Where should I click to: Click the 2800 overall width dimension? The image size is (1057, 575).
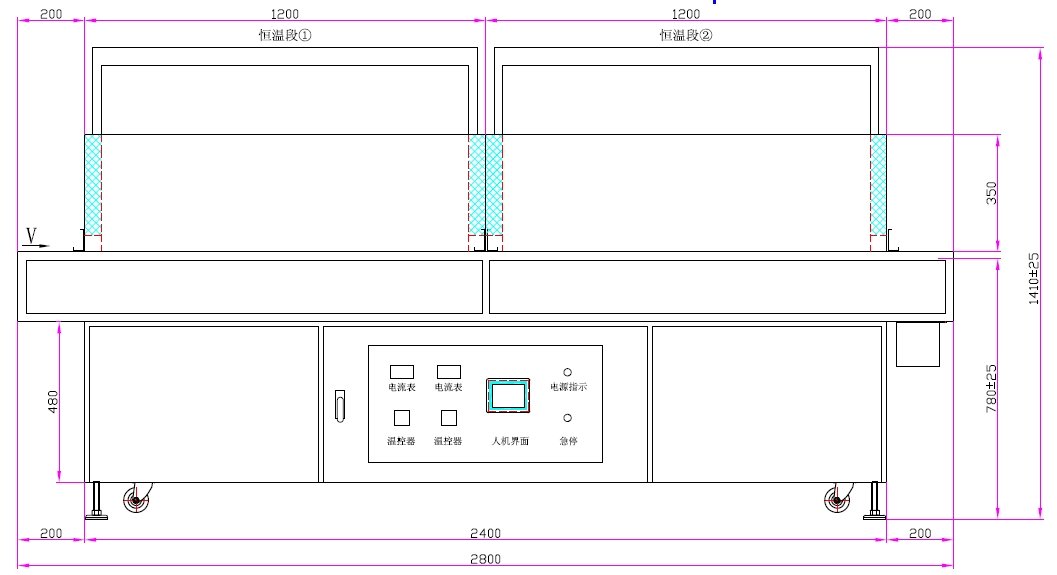tap(486, 559)
